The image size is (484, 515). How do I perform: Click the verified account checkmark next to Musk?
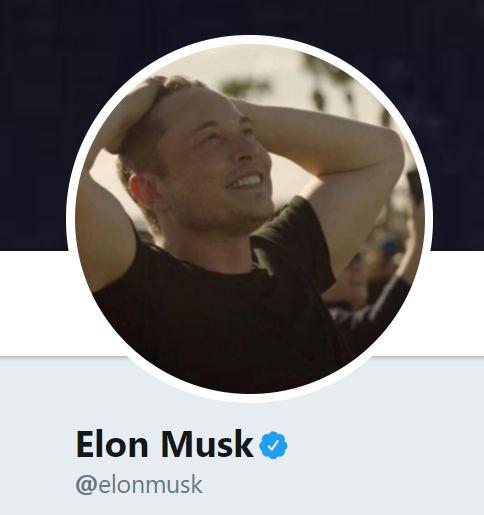[273, 445]
